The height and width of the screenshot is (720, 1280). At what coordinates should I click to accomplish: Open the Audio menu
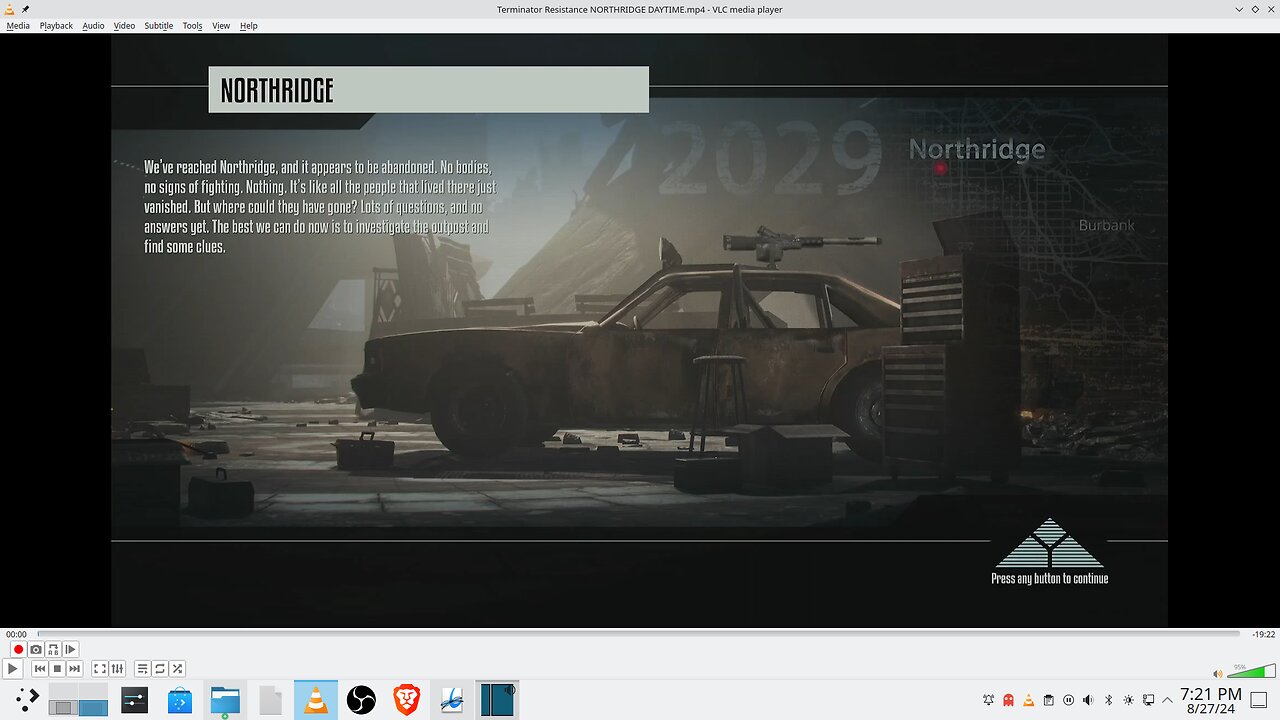click(93, 25)
